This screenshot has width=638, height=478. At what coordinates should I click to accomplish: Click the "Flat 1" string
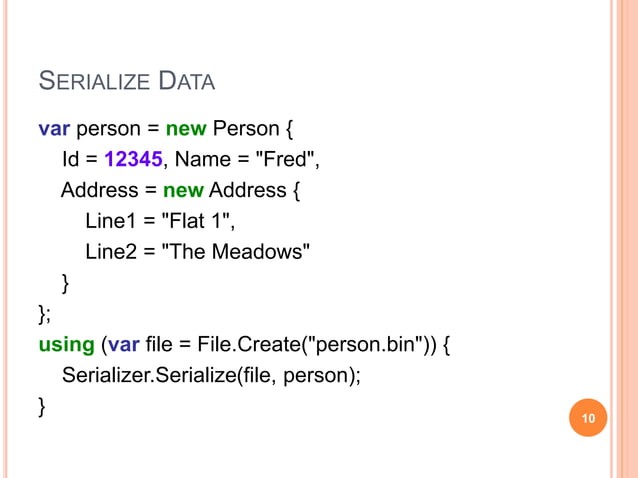(196, 221)
